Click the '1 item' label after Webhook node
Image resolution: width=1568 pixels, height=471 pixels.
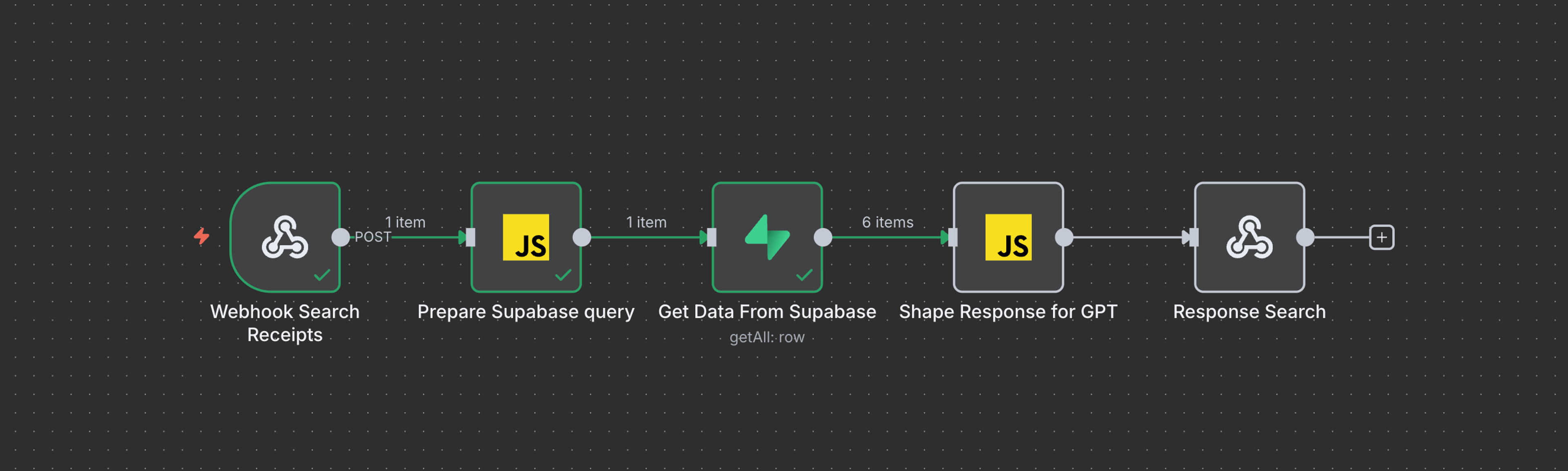pos(405,223)
